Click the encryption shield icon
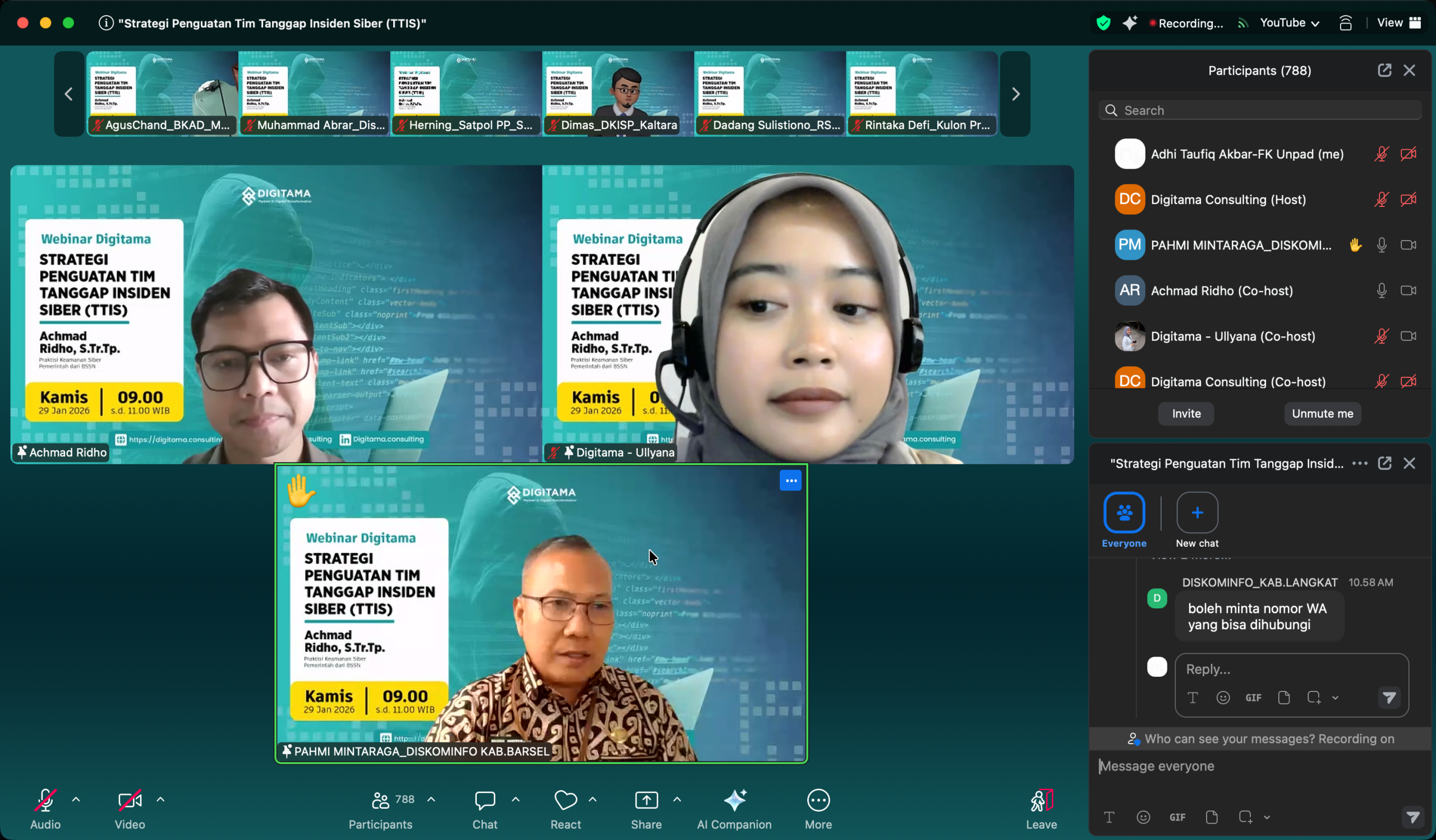 [x=1103, y=24]
